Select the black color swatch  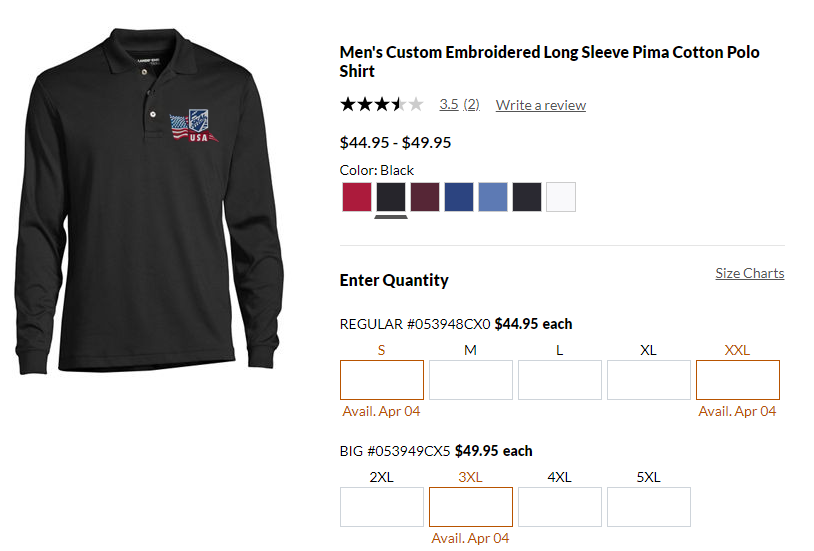(x=391, y=197)
